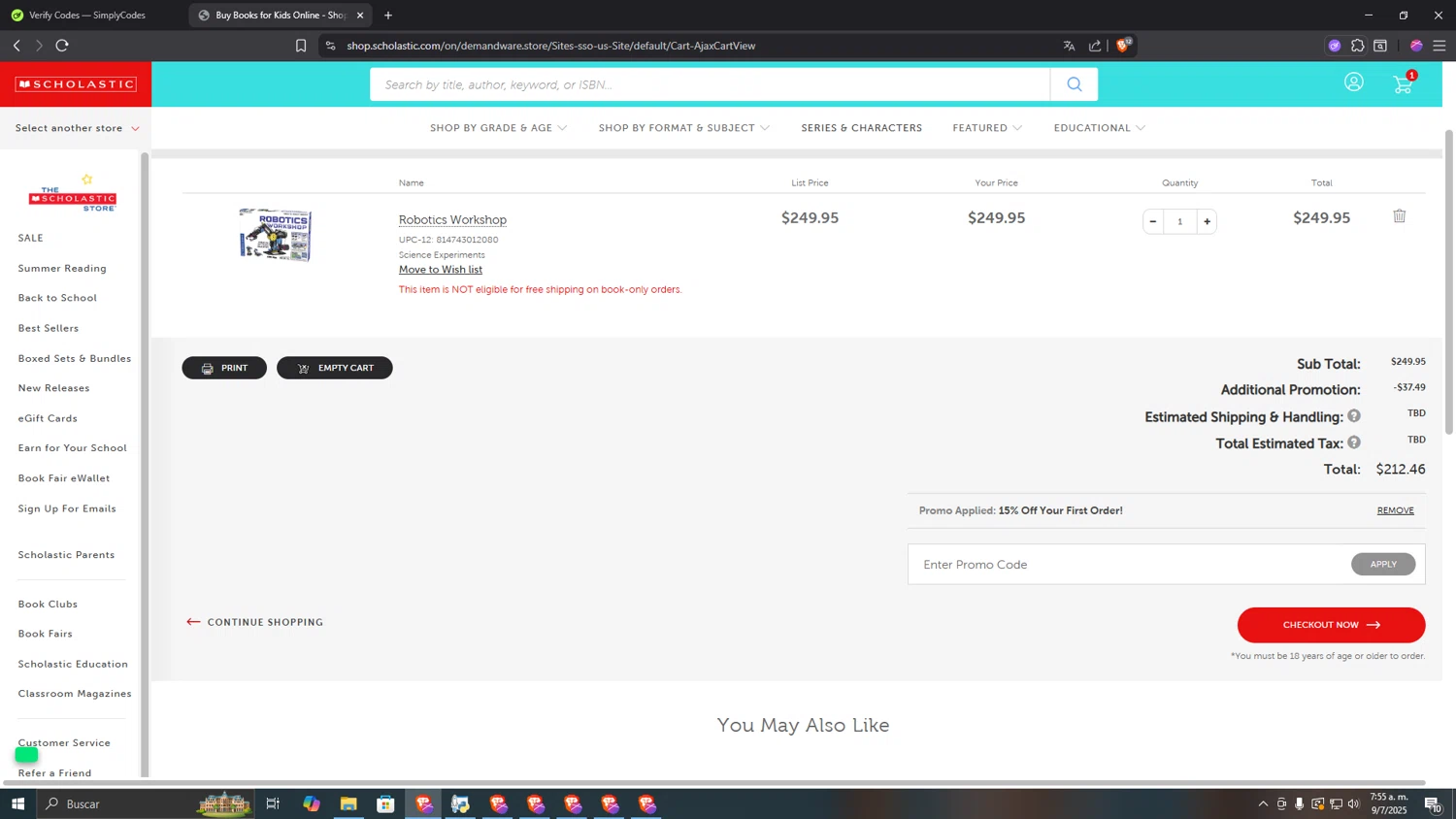Open Microsoft Store taskbar icon
This screenshot has width=1456, height=819.
point(385,803)
